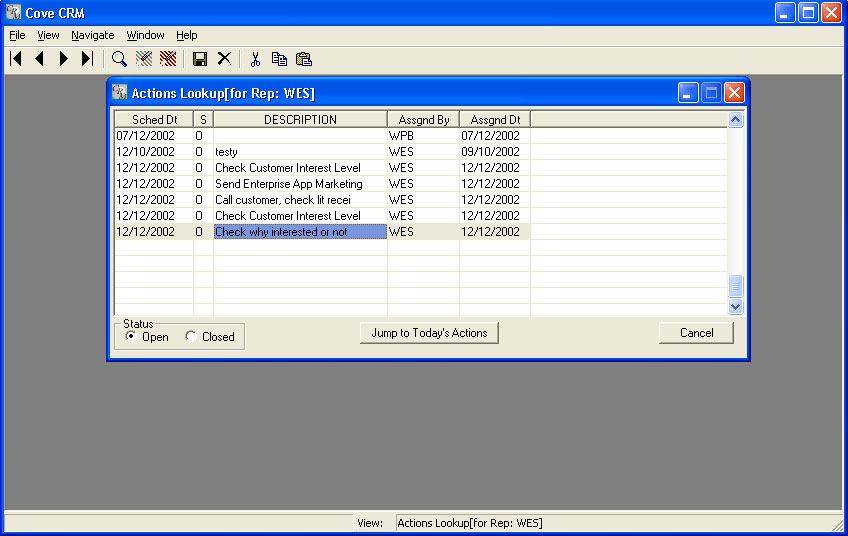
Task: Delete record with X toolbar icon
Action: pyautogui.click(x=224, y=58)
